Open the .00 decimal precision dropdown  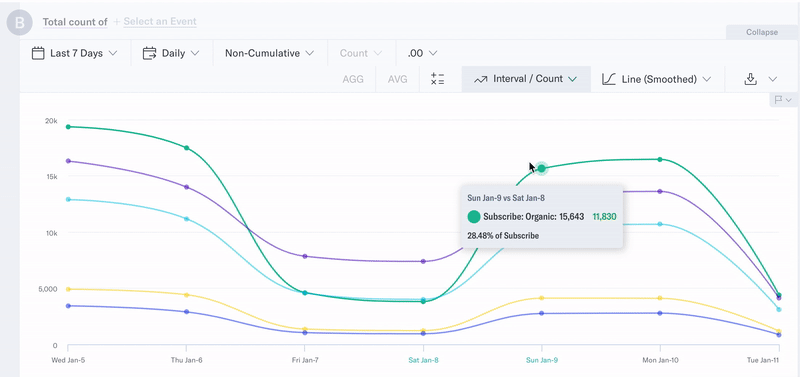(x=422, y=53)
